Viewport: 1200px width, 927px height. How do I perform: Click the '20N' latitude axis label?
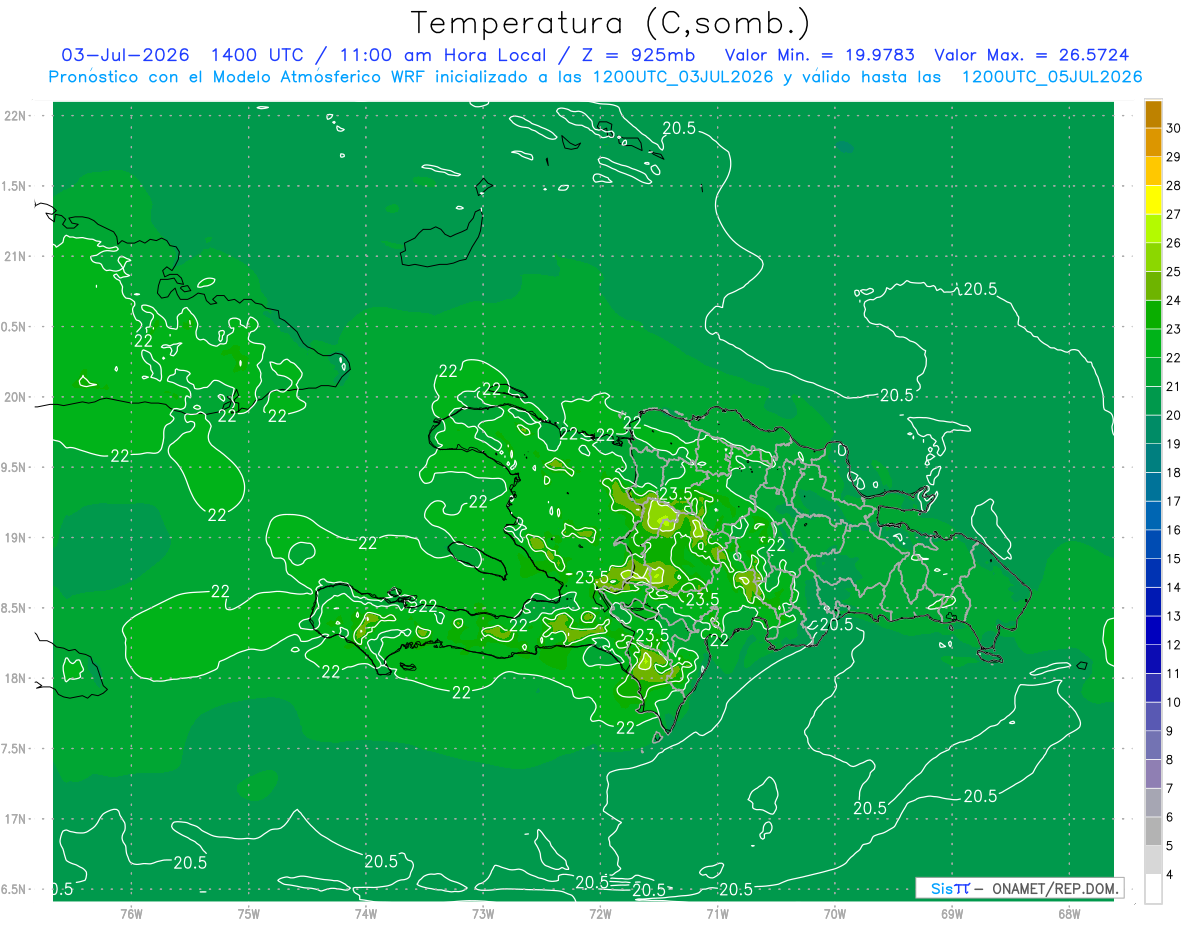coord(15,397)
